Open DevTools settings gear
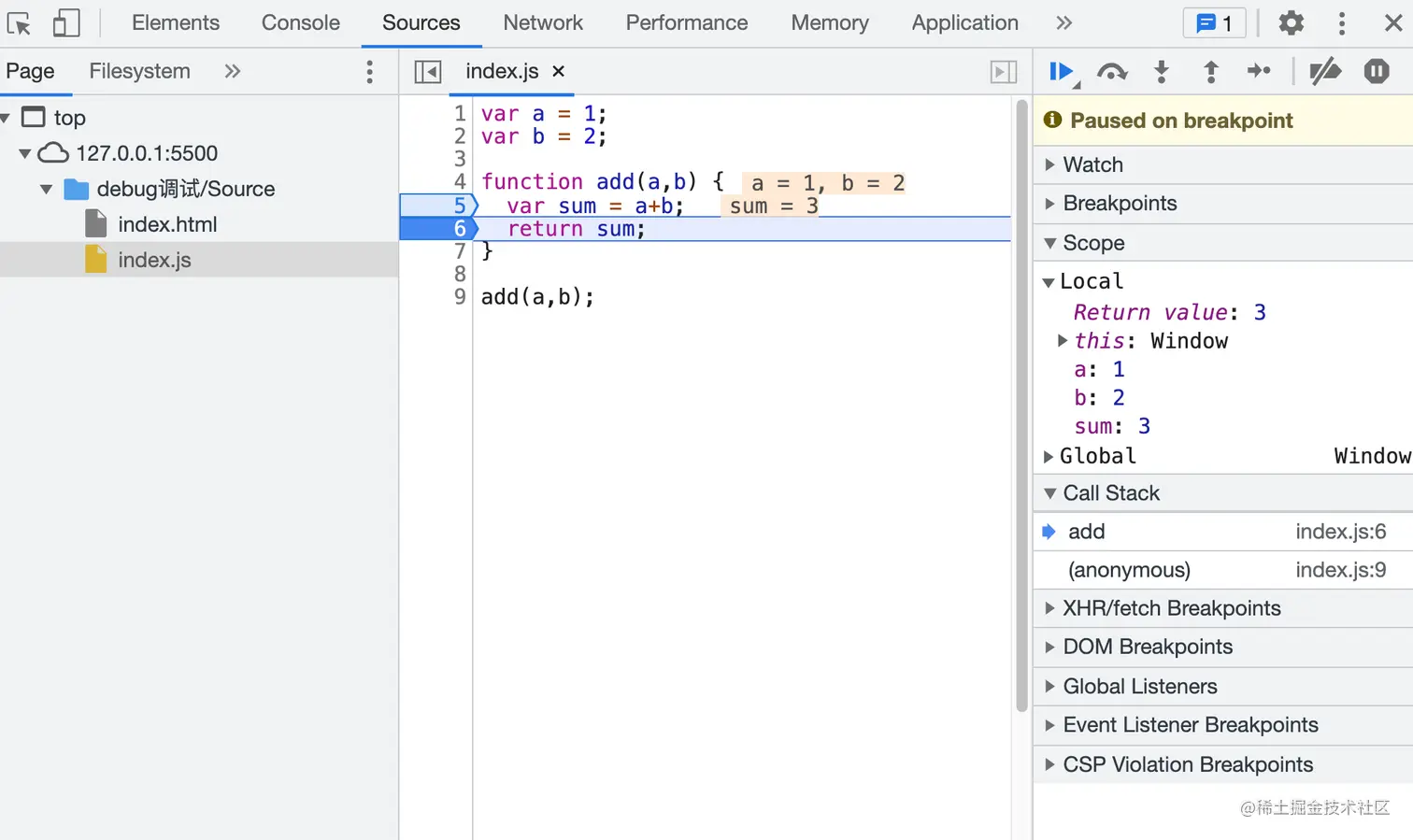 [x=1291, y=22]
